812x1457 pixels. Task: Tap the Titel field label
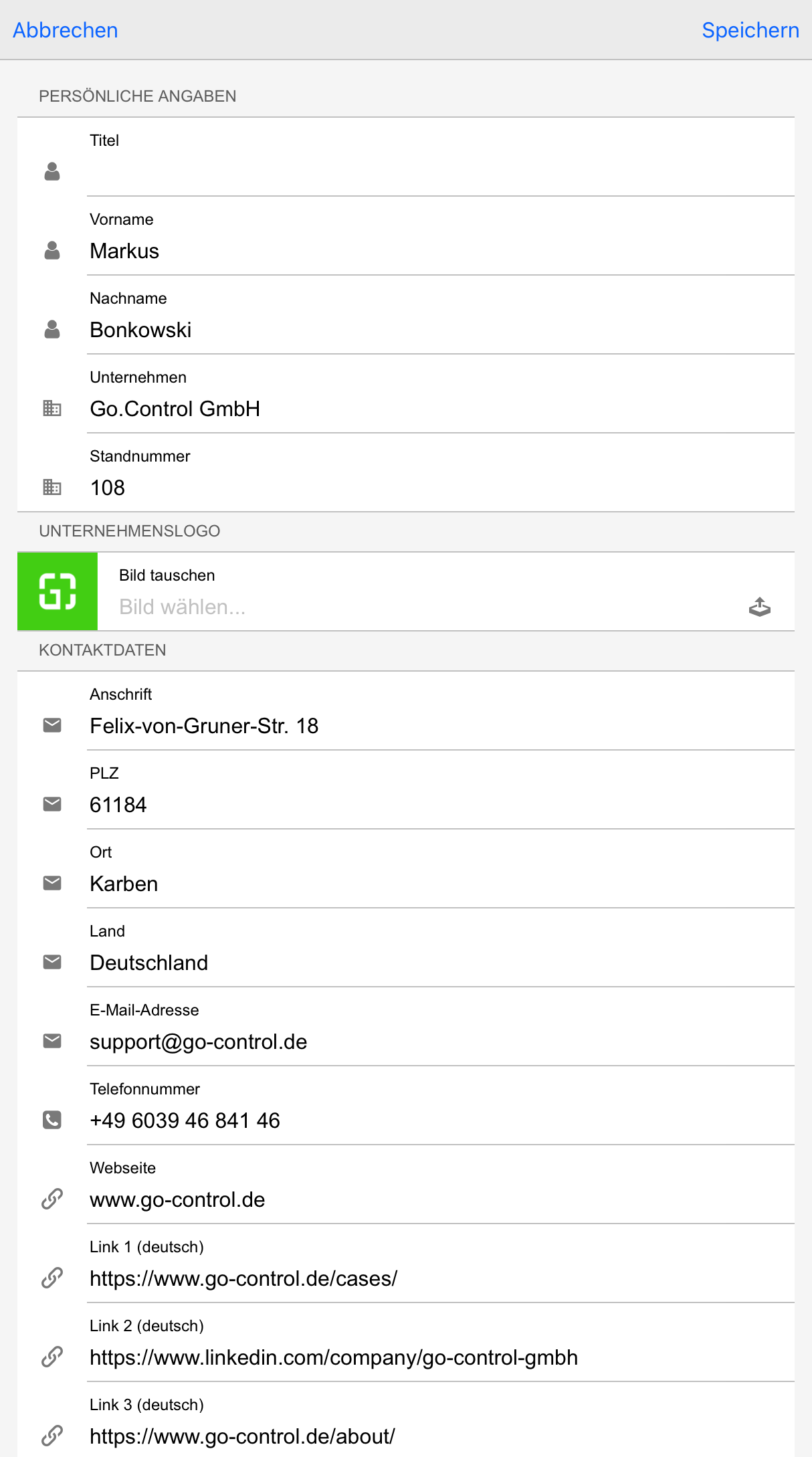click(104, 140)
